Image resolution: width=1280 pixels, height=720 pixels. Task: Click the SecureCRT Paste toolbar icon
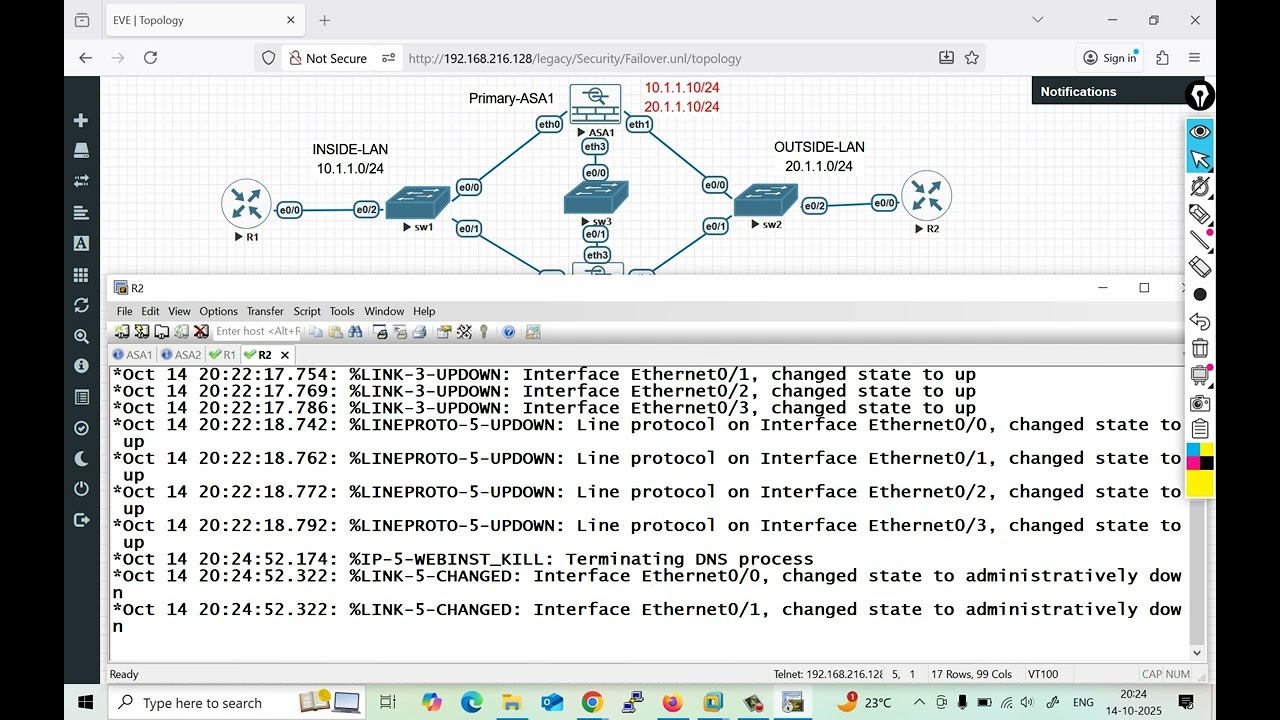(336, 331)
